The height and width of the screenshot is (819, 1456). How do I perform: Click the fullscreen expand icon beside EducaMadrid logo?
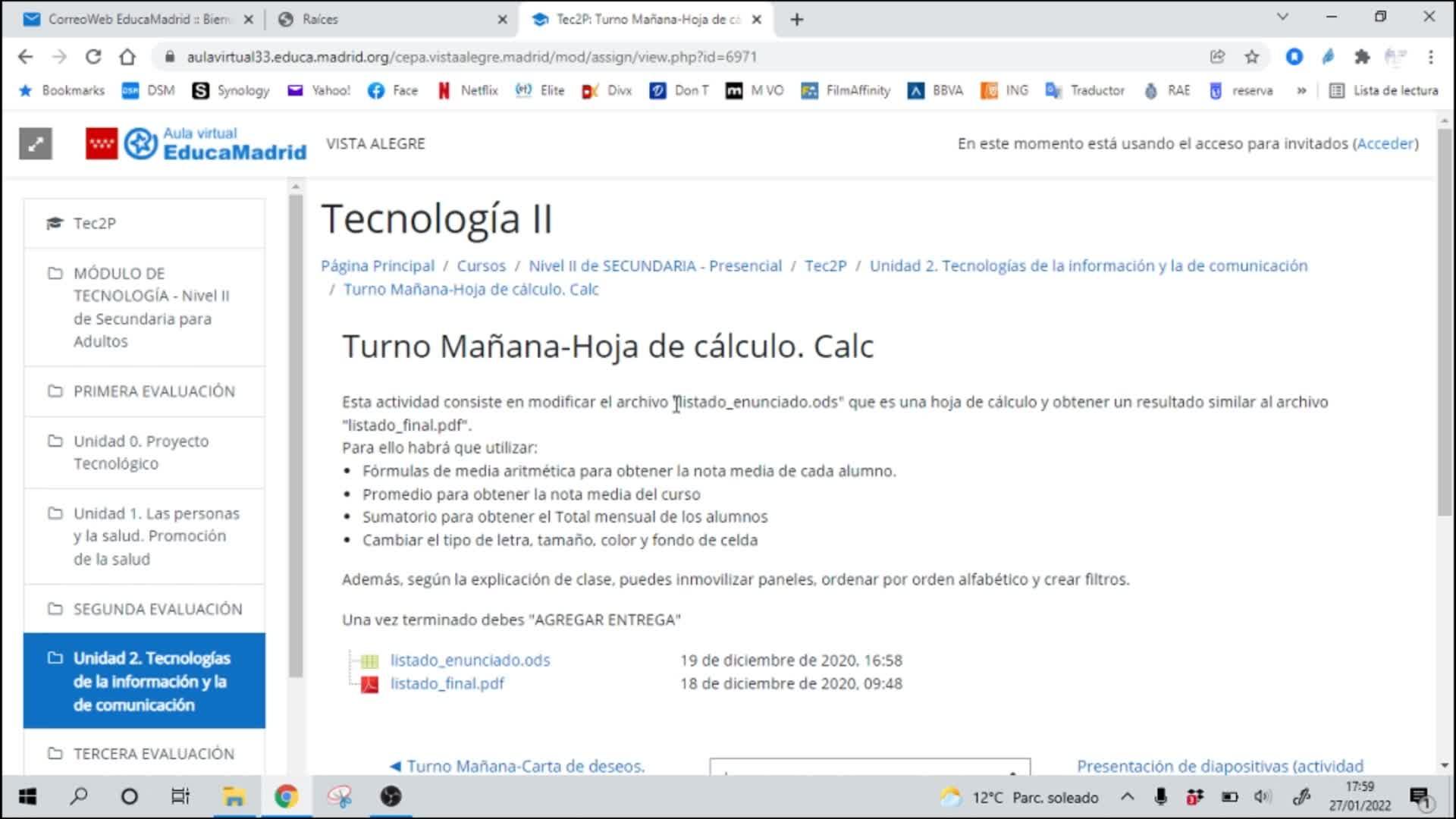pyautogui.click(x=36, y=144)
